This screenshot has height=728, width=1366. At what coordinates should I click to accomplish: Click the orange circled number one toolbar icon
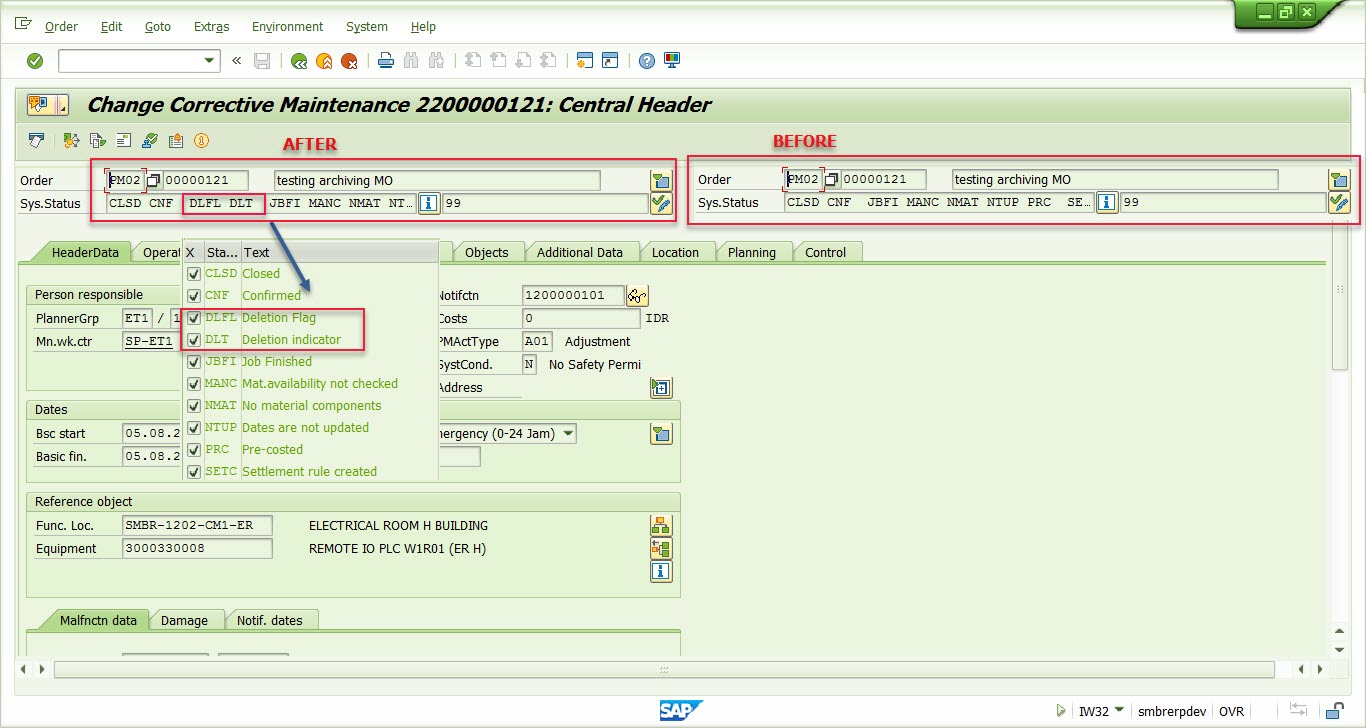[x=201, y=140]
